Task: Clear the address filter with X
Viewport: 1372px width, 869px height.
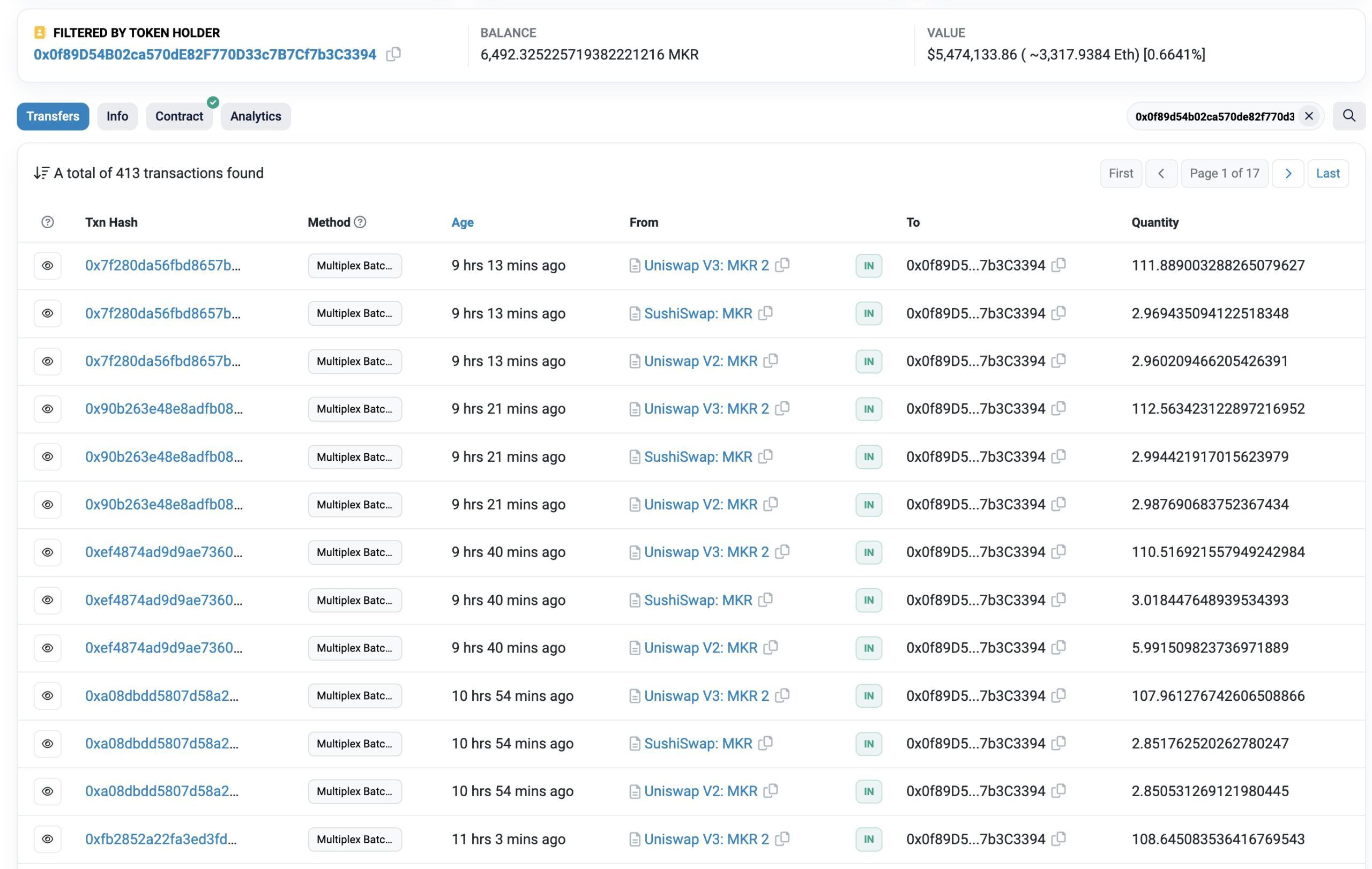Action: click(x=1309, y=116)
